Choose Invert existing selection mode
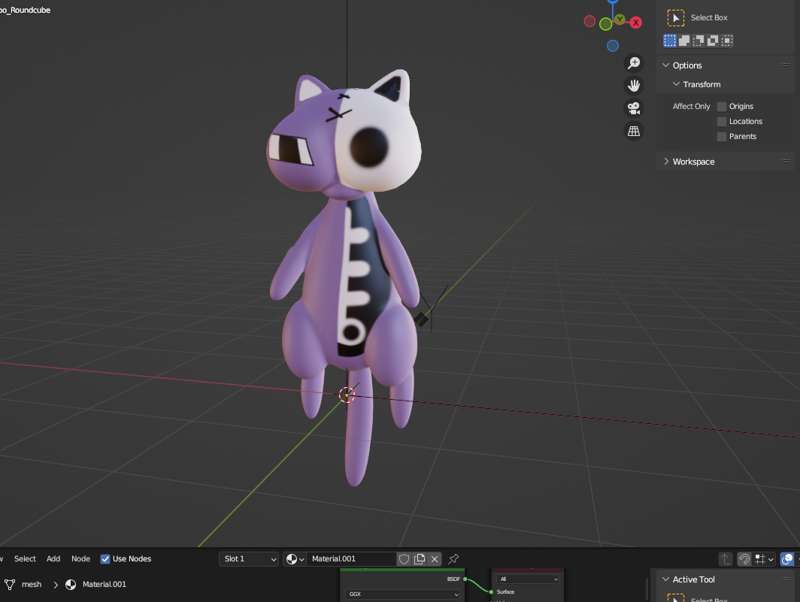800x602 pixels. click(x=713, y=40)
